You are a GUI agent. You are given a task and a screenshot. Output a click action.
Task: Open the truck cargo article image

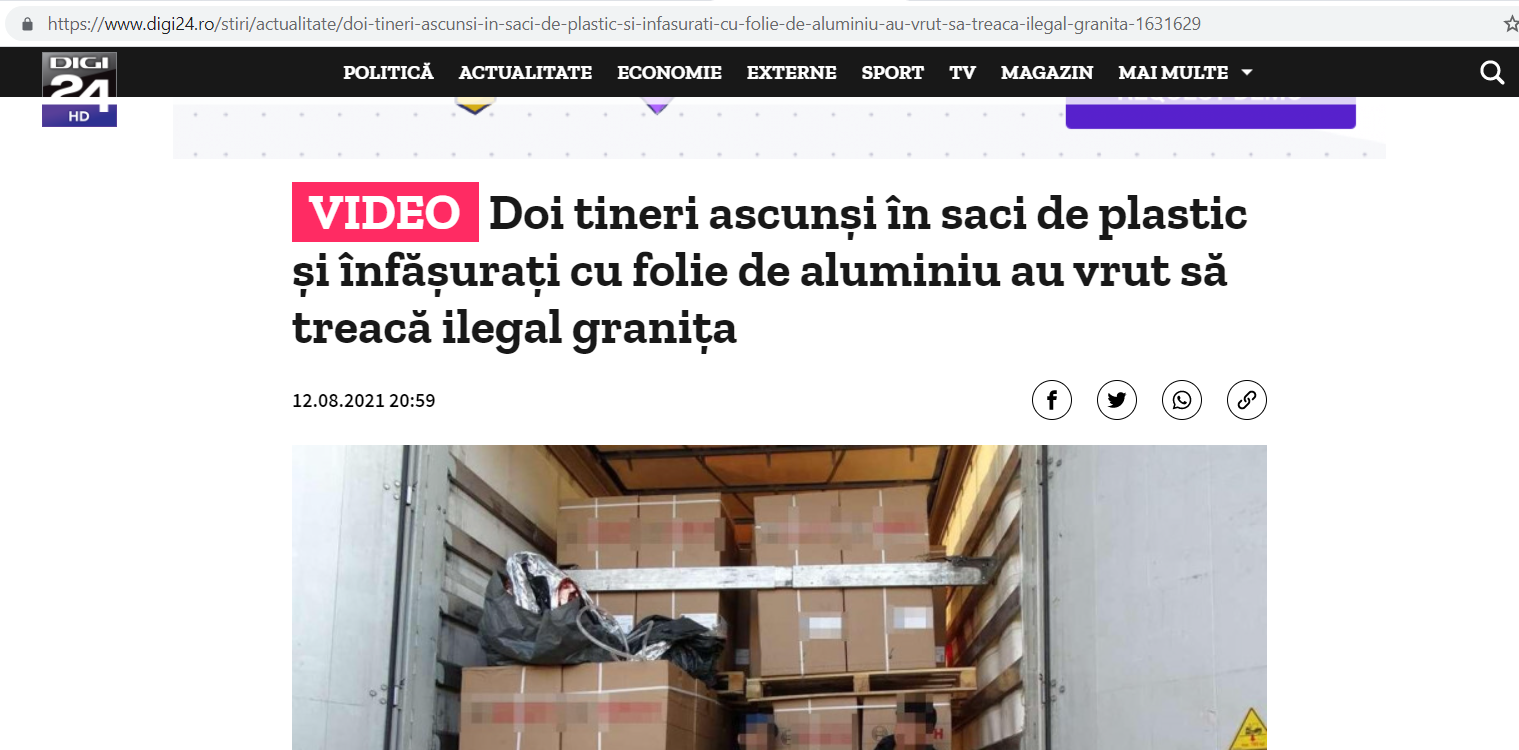[x=779, y=597]
